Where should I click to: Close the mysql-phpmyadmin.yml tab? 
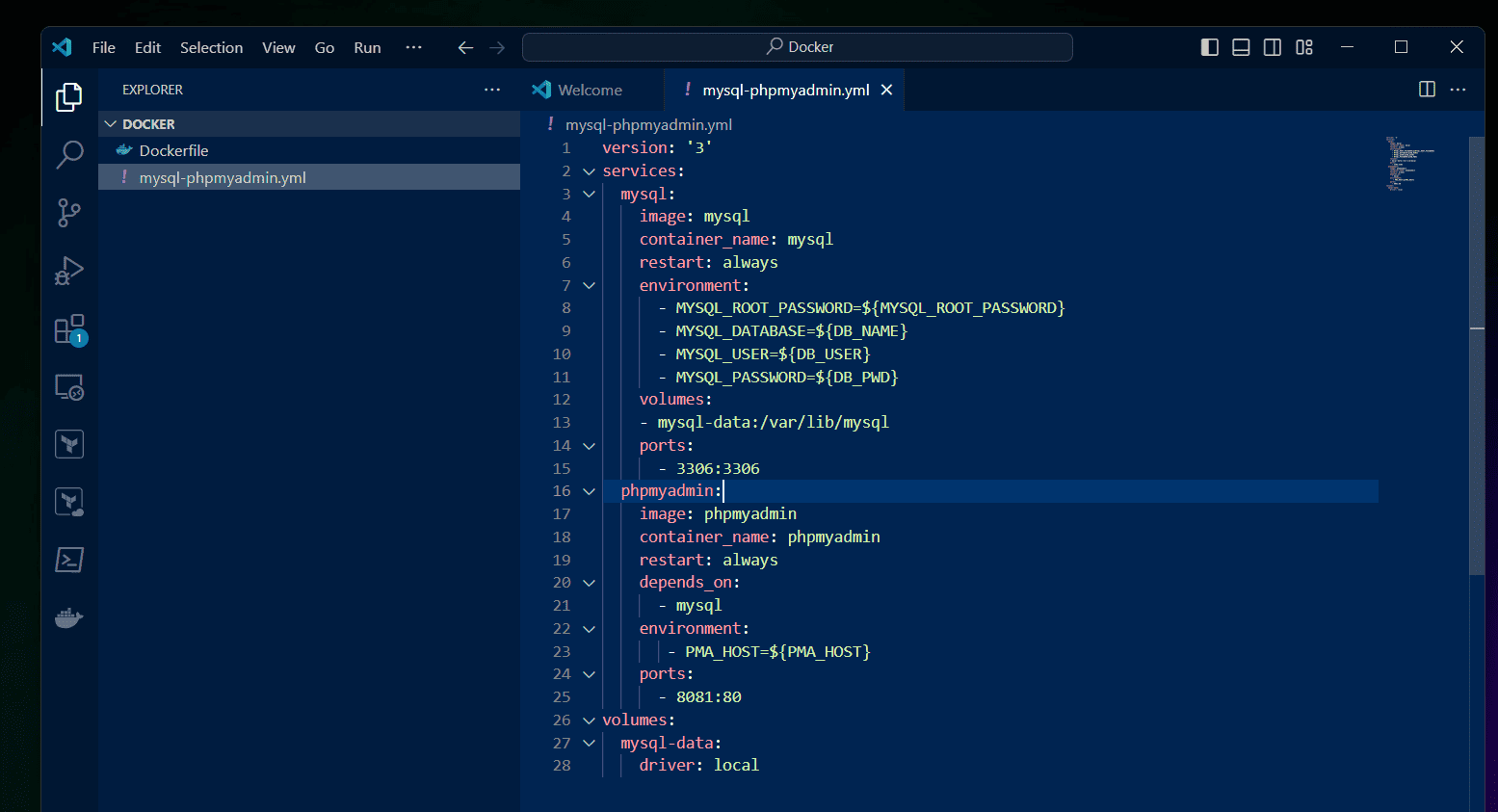[886, 90]
